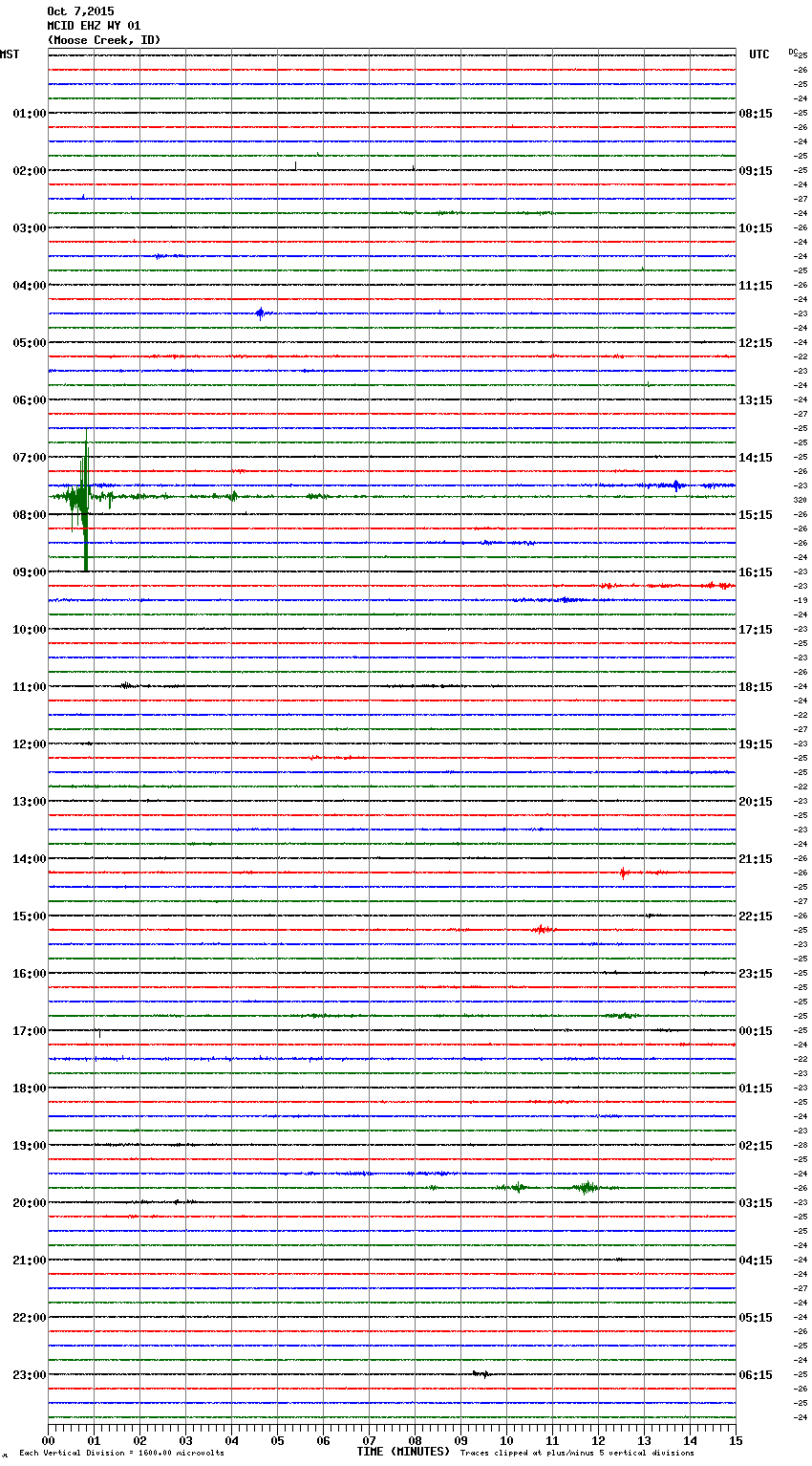Select the '20:00' MST row label
Image resolution: width=812 pixels, height=1466 pixels.
tap(30, 1202)
